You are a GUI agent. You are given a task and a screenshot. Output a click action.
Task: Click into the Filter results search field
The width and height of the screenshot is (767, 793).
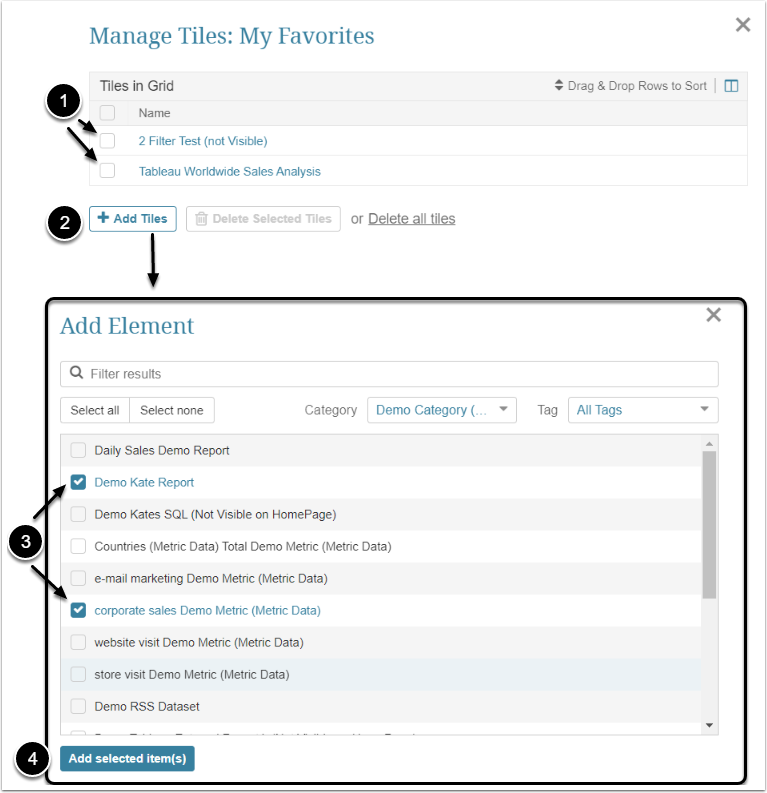click(x=400, y=374)
